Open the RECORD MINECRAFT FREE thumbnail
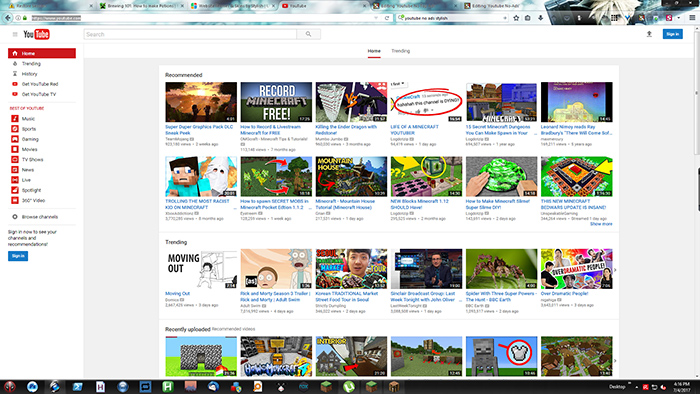 (x=276, y=102)
